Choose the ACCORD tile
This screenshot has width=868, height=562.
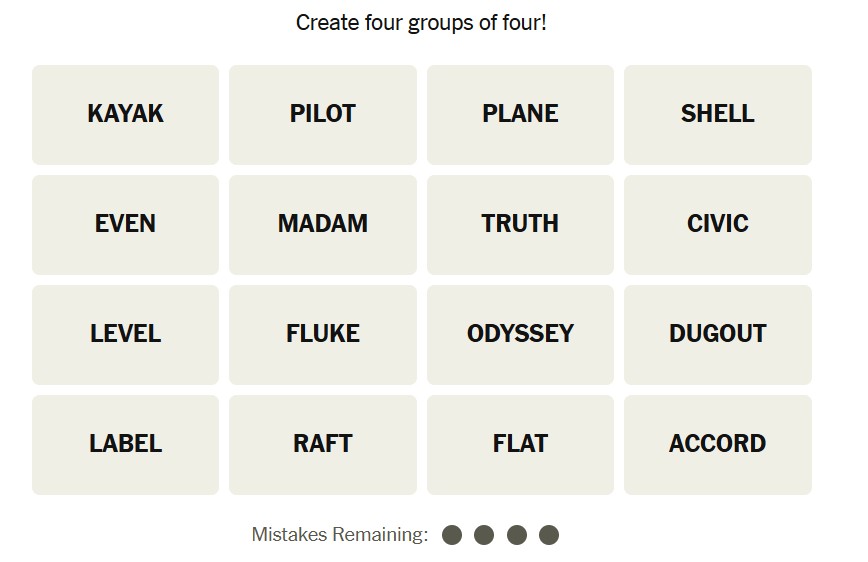717,444
